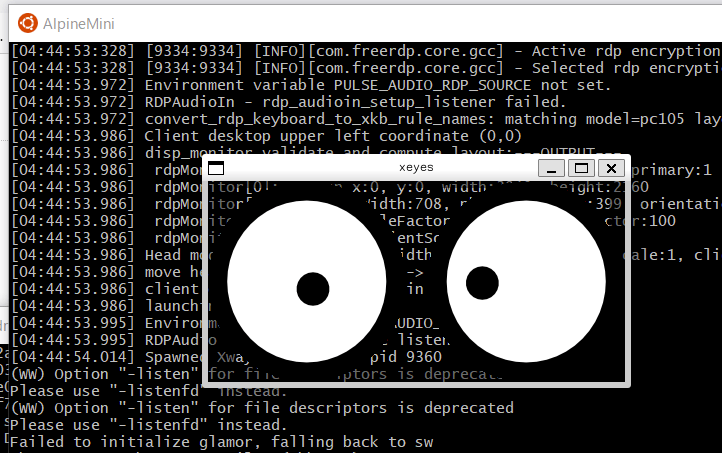Maximize the xeyes window

coord(581,168)
